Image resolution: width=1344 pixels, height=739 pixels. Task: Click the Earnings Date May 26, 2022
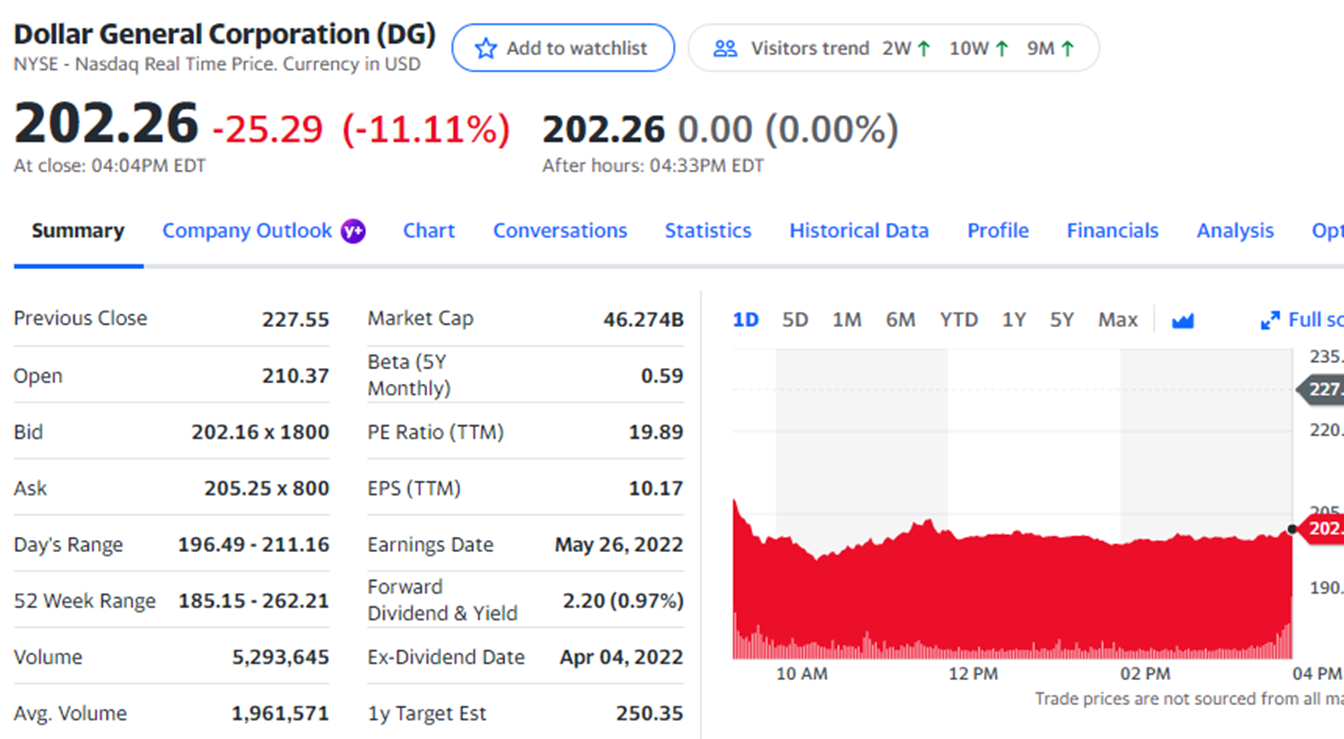619,545
